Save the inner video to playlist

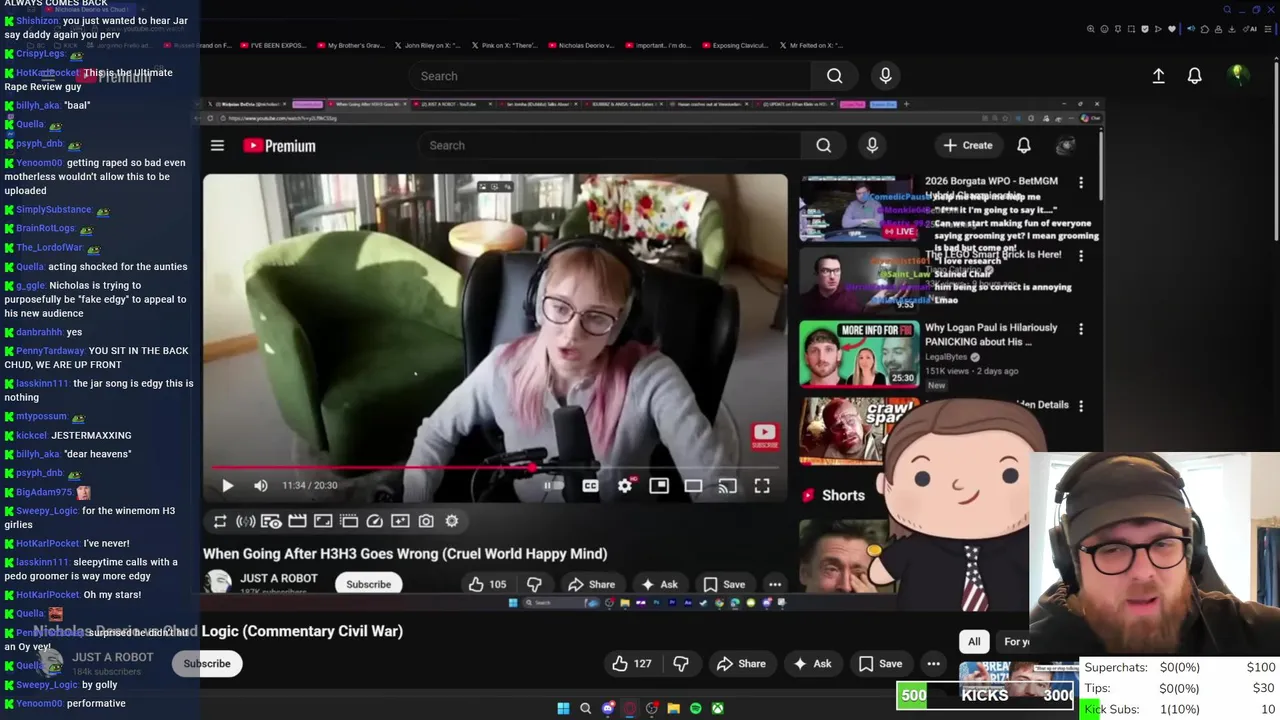pos(724,584)
